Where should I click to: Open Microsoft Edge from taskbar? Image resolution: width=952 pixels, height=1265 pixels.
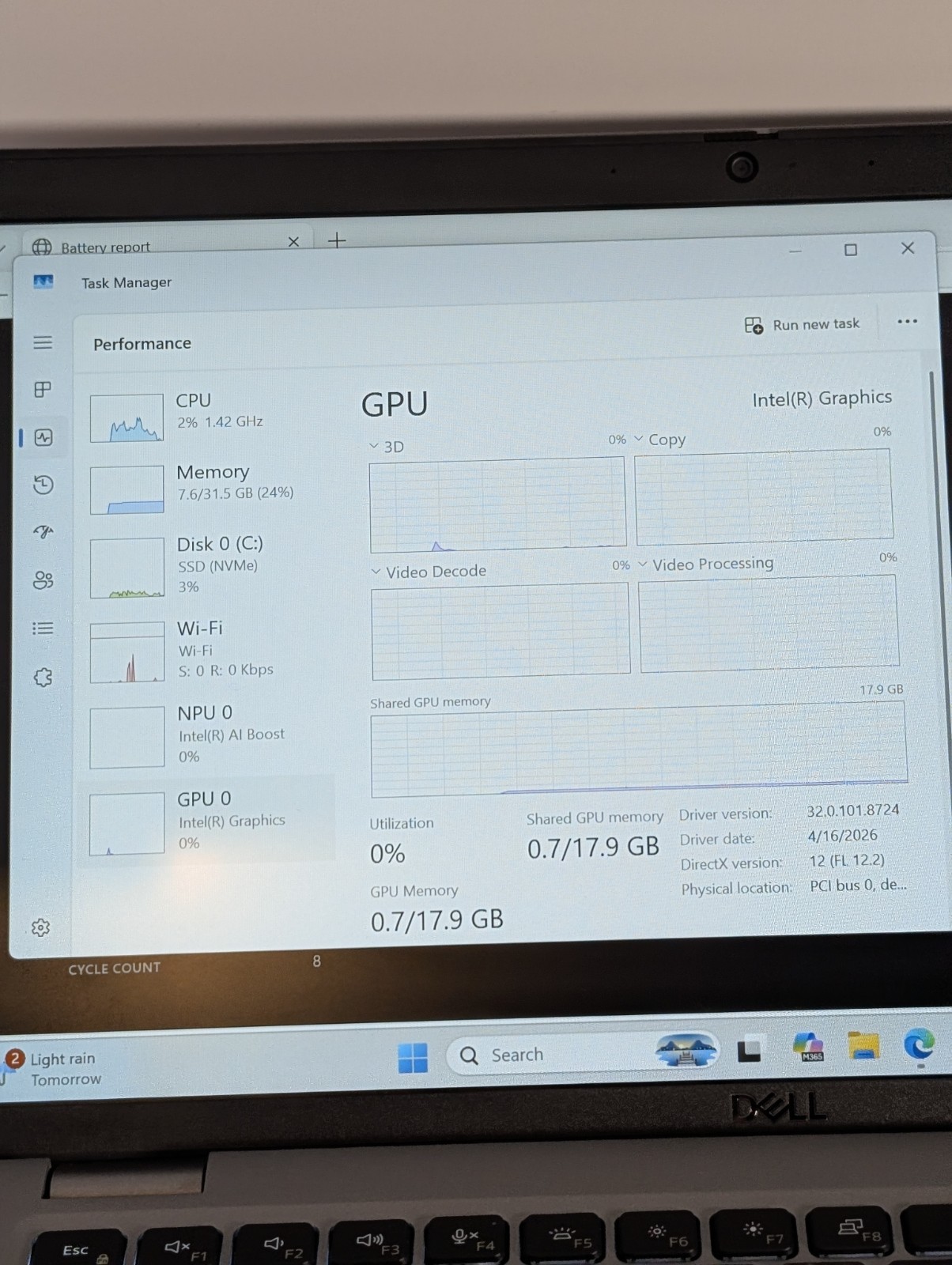(920, 1045)
